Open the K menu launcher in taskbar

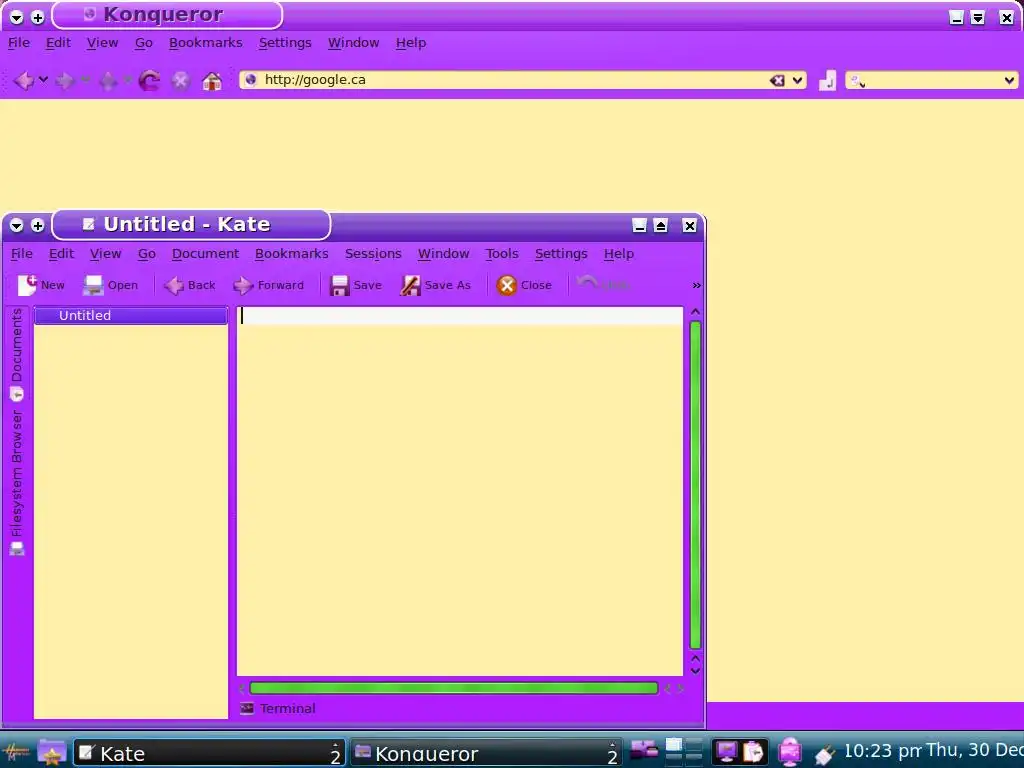[17, 752]
